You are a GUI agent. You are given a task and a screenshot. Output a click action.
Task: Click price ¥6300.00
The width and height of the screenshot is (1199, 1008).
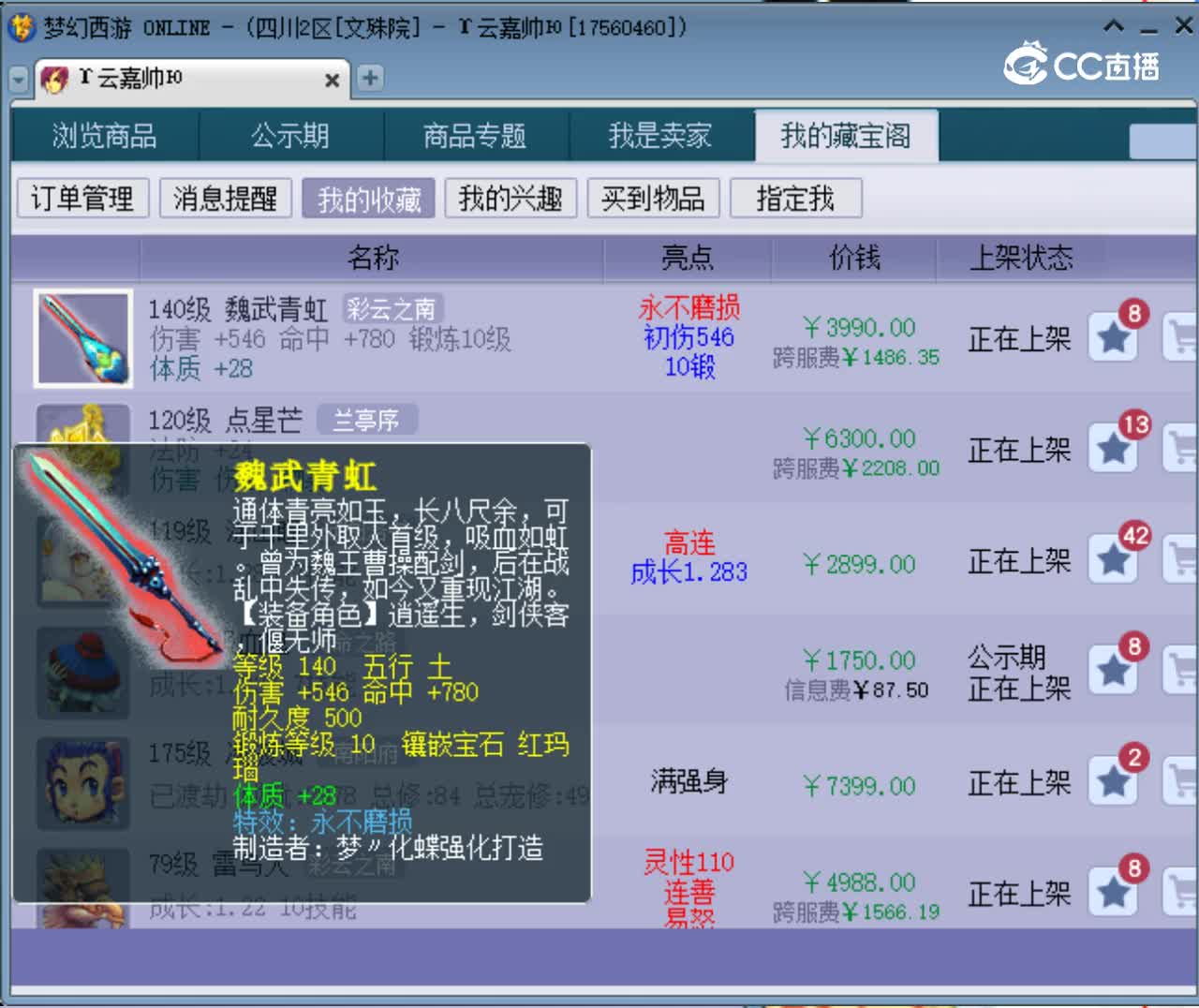(859, 438)
